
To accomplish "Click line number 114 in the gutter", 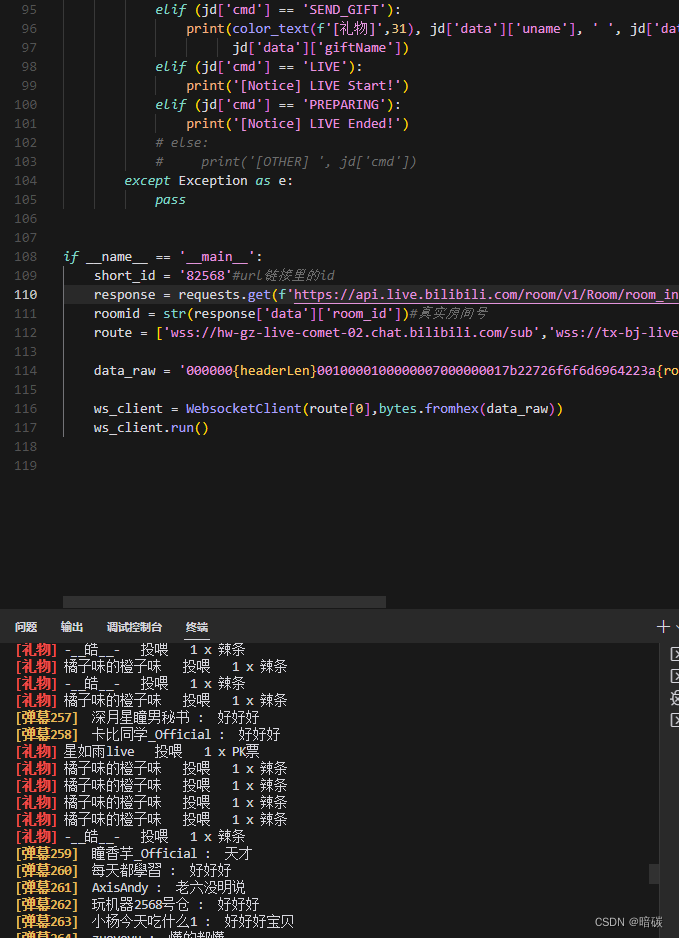I will pyautogui.click(x=26, y=370).
